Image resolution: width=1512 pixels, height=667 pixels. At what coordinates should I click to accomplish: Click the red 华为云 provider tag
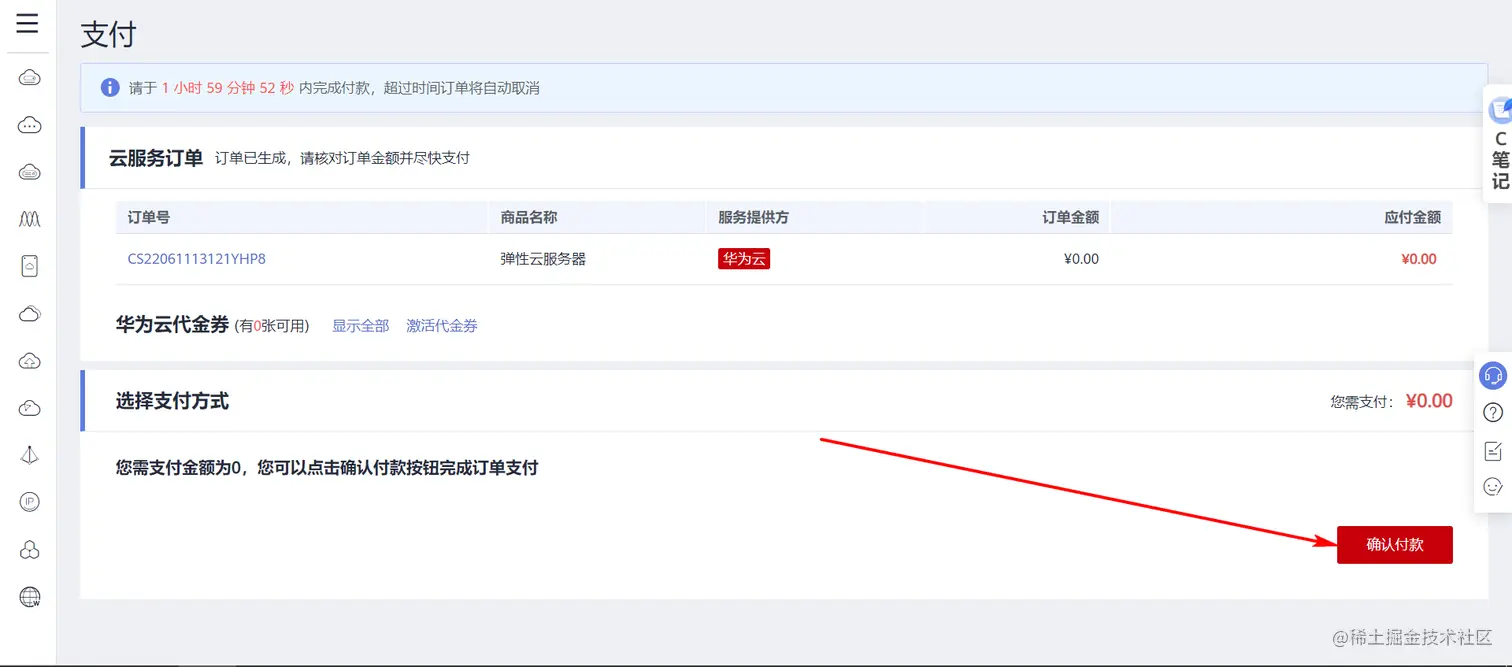(x=744, y=259)
